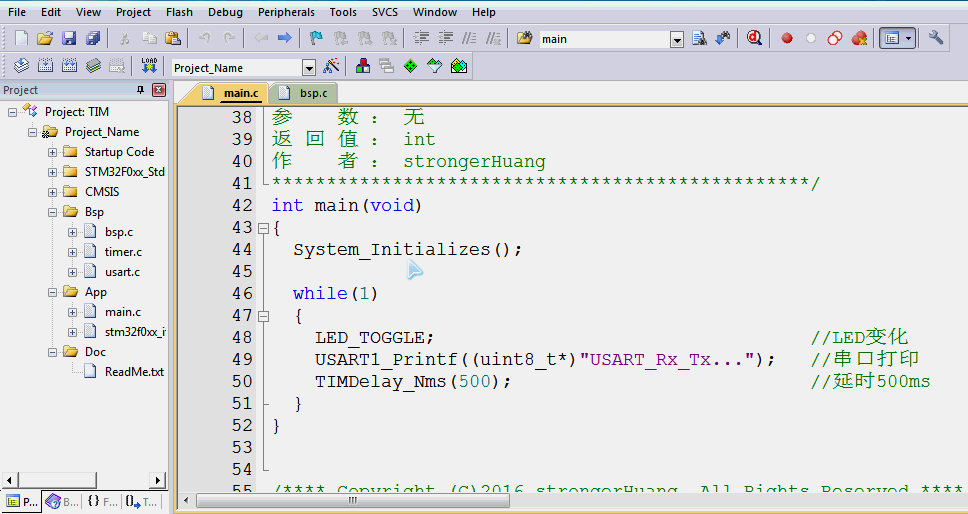The height and width of the screenshot is (514, 968).
Task: Click the Save file toolbar icon
Action: pos(69,38)
